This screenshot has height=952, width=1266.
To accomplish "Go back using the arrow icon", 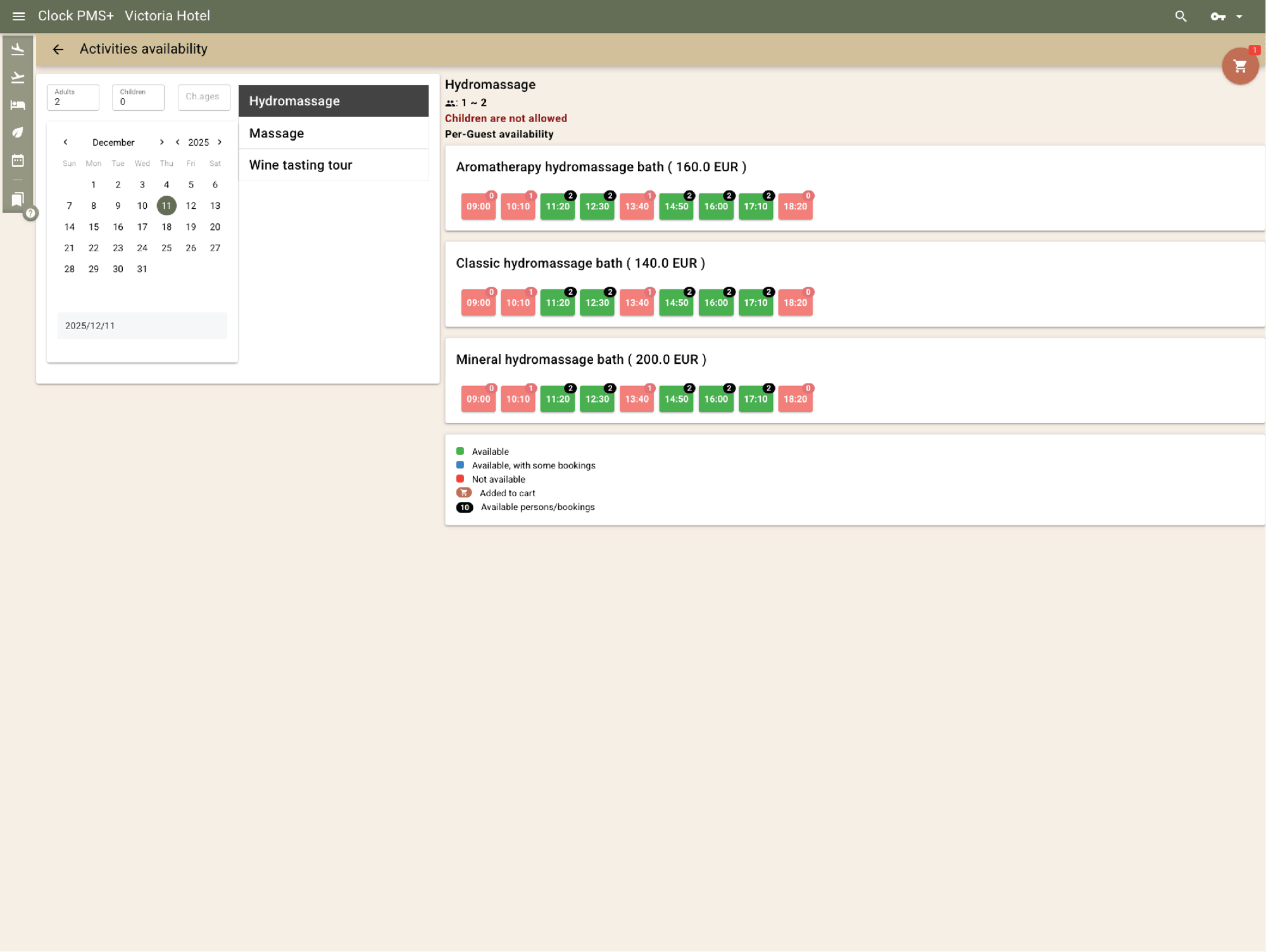I will tap(58, 49).
